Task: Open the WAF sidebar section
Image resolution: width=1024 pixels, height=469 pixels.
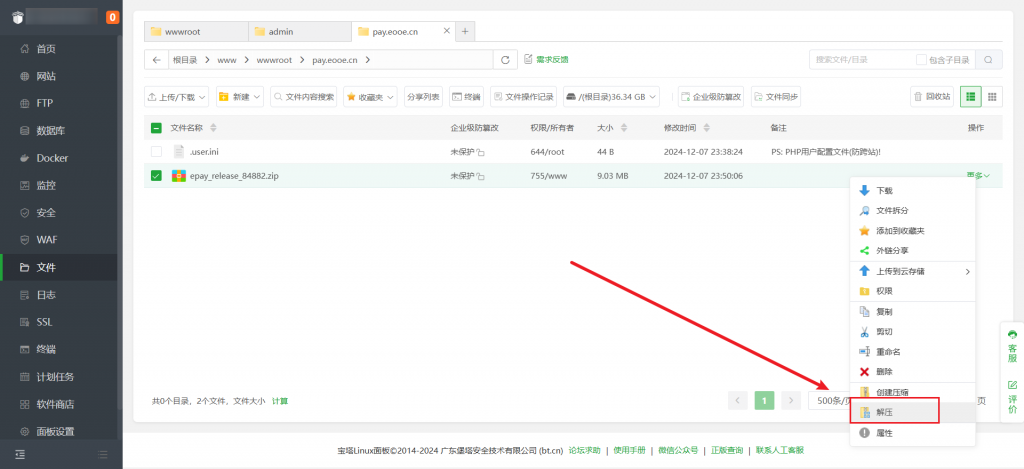Action: click(x=46, y=240)
